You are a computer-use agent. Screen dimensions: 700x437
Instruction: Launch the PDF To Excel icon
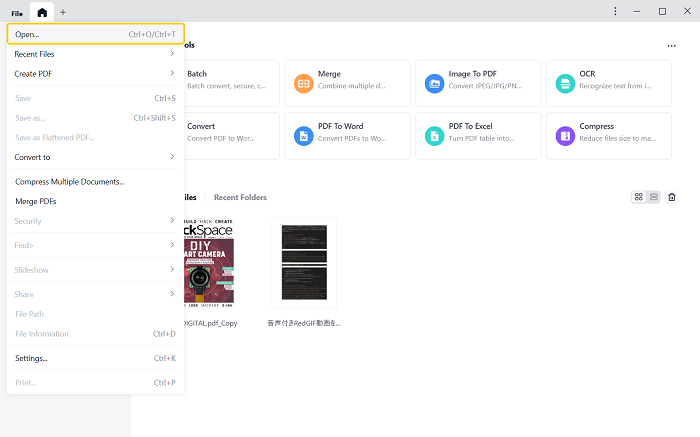[x=434, y=135]
